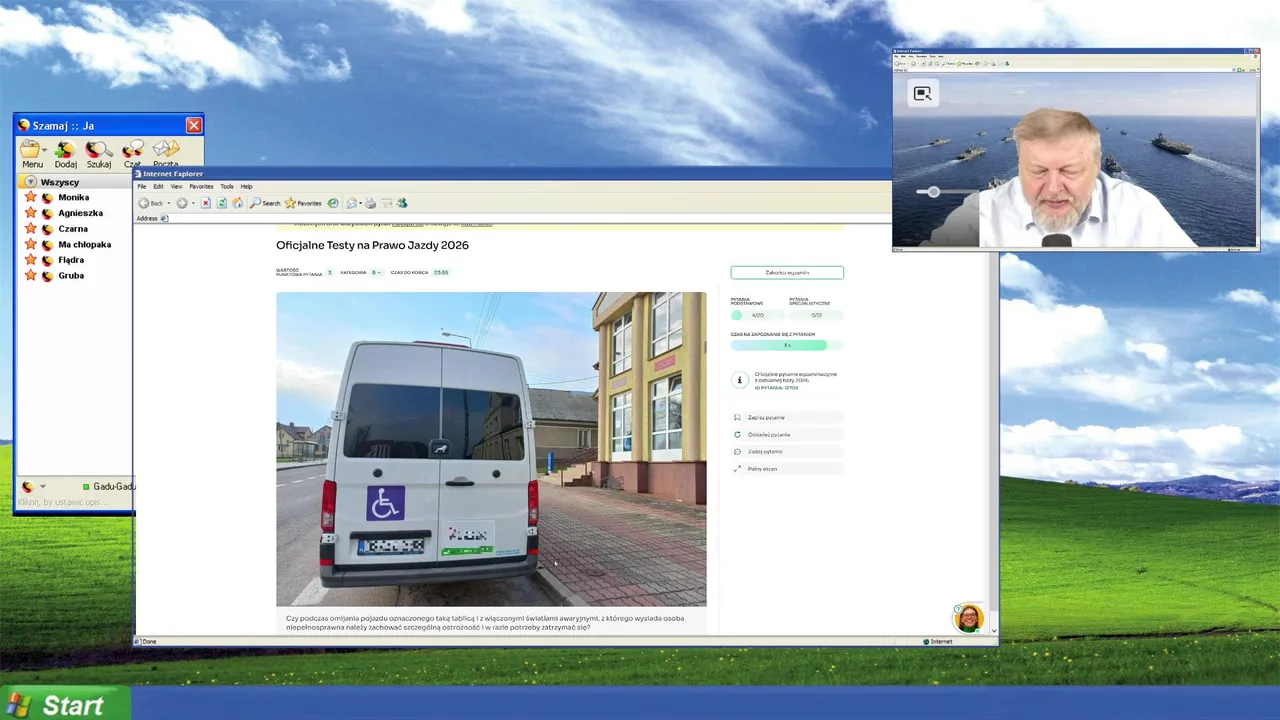Click the Pytania specjalistyczne 0/12 indicator
This screenshot has width=1280, height=720.
point(816,315)
